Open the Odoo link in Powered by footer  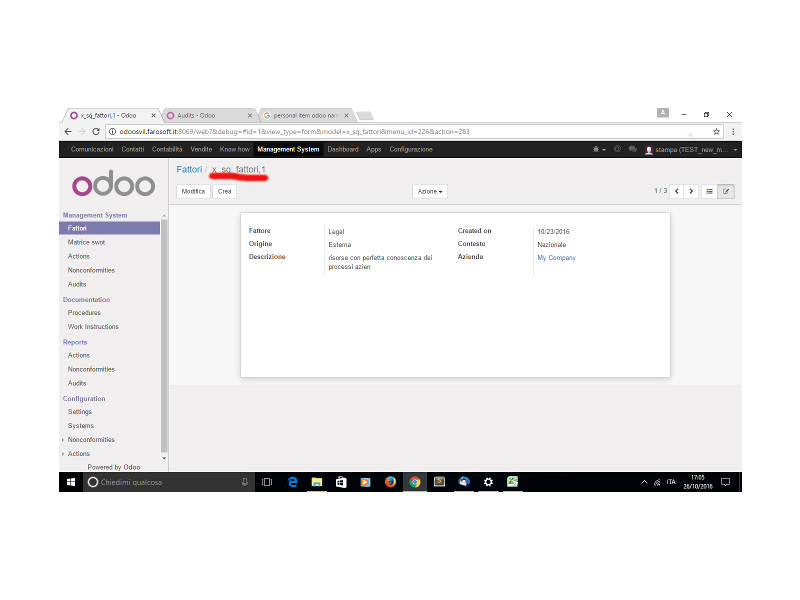tap(132, 467)
